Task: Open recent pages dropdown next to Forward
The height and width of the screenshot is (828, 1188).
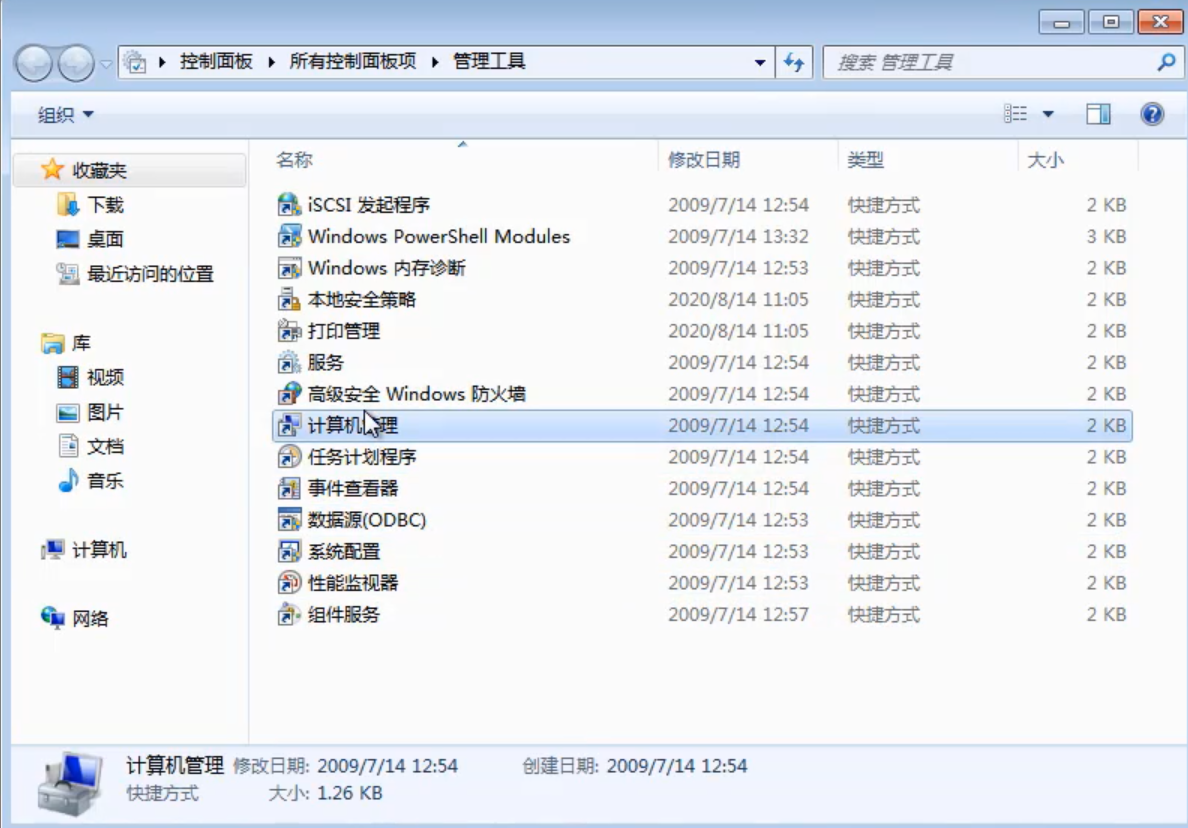Action: click(106, 64)
